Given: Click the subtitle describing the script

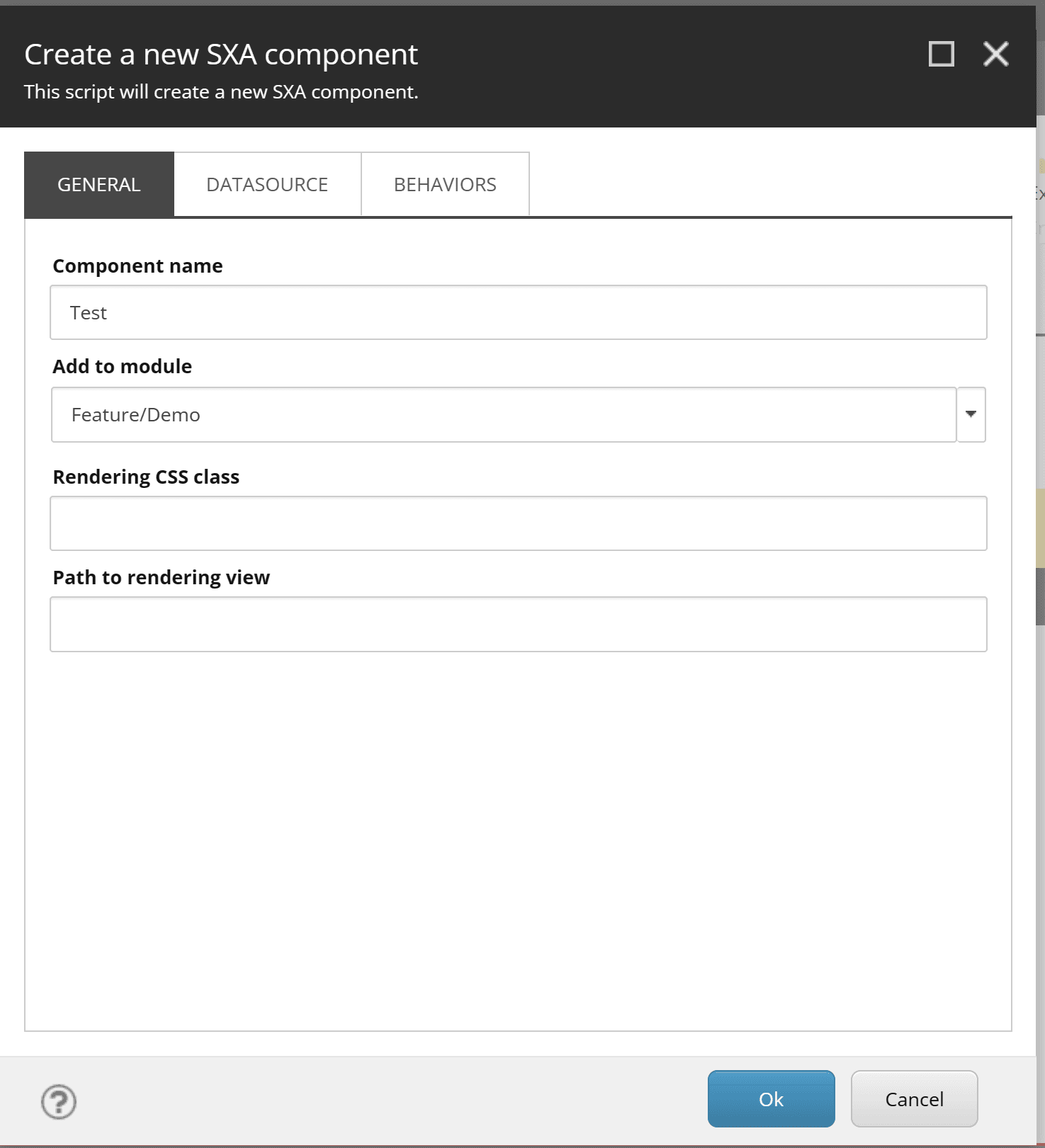Looking at the screenshot, I should tap(221, 92).
